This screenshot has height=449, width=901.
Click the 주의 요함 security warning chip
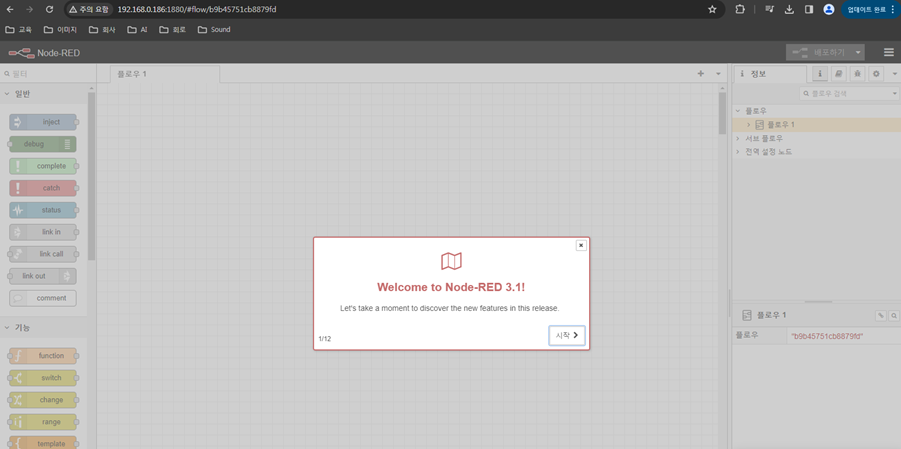click(88, 9)
